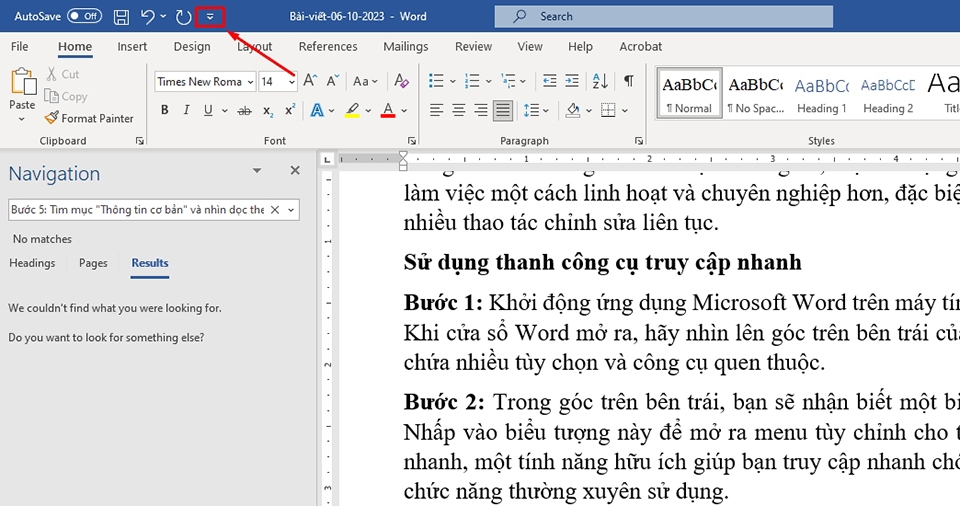Toggle superscript formatting
This screenshot has height=506, width=960.
pos(290,110)
